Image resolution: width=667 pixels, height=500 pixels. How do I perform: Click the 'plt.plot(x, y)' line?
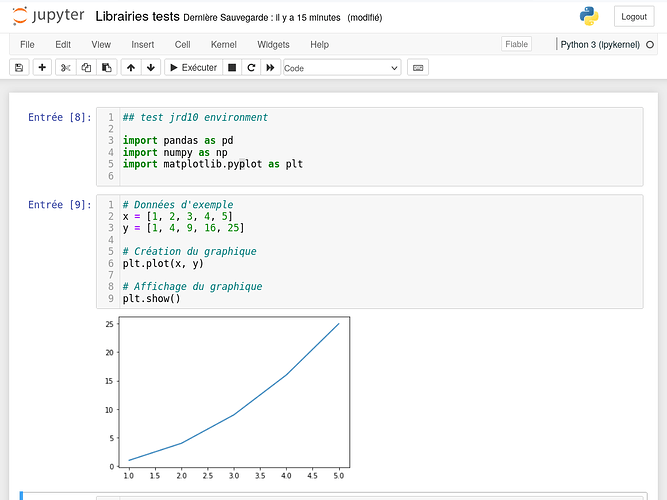pos(163,263)
